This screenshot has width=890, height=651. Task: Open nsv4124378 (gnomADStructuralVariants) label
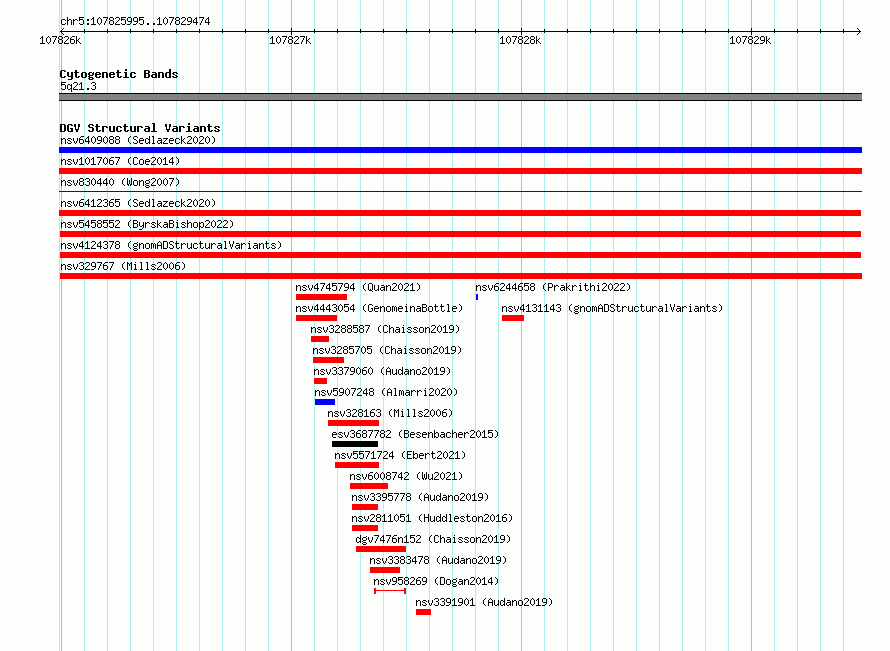171,245
